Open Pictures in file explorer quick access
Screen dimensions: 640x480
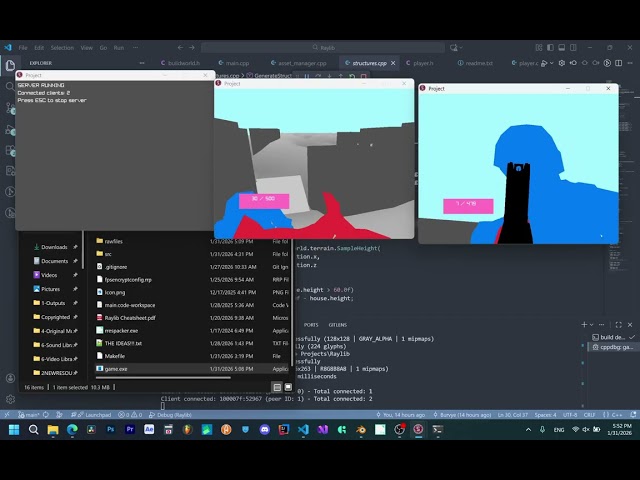[51, 289]
